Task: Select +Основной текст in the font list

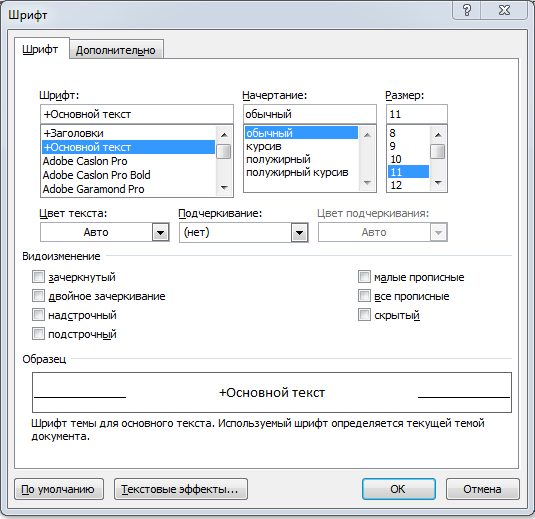Action: click(x=128, y=147)
